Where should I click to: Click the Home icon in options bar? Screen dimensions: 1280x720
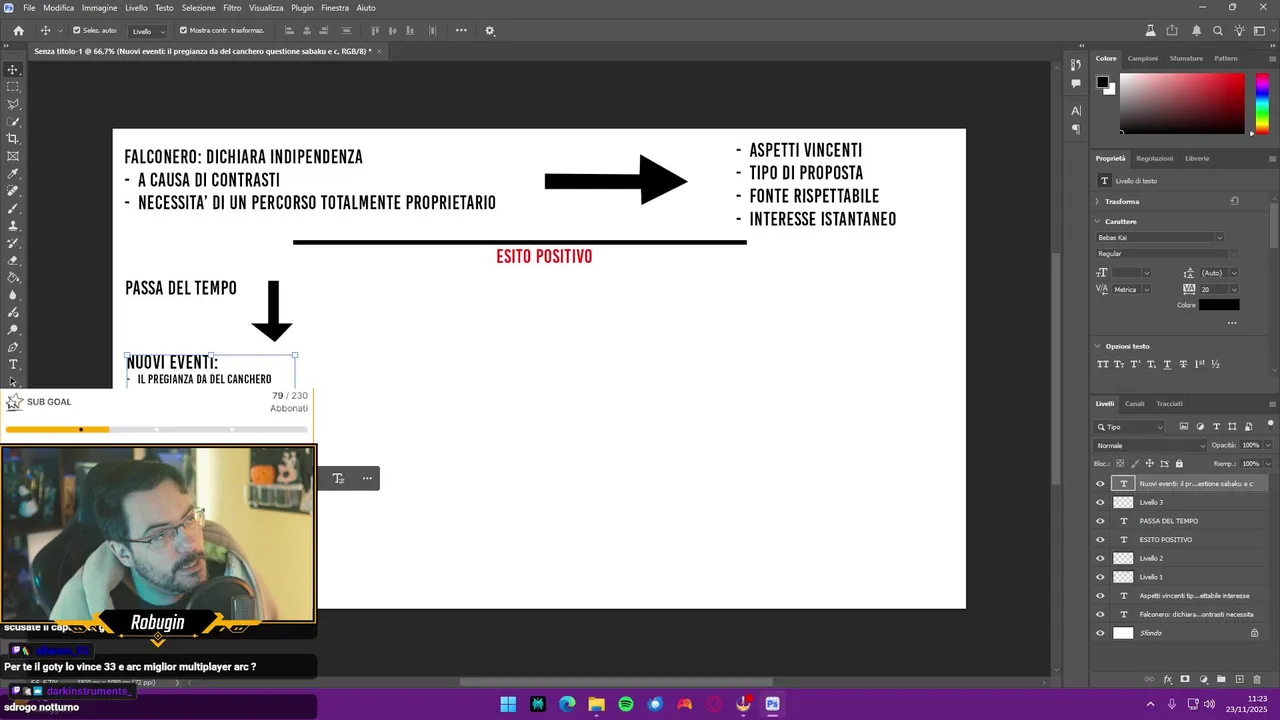coord(18,31)
